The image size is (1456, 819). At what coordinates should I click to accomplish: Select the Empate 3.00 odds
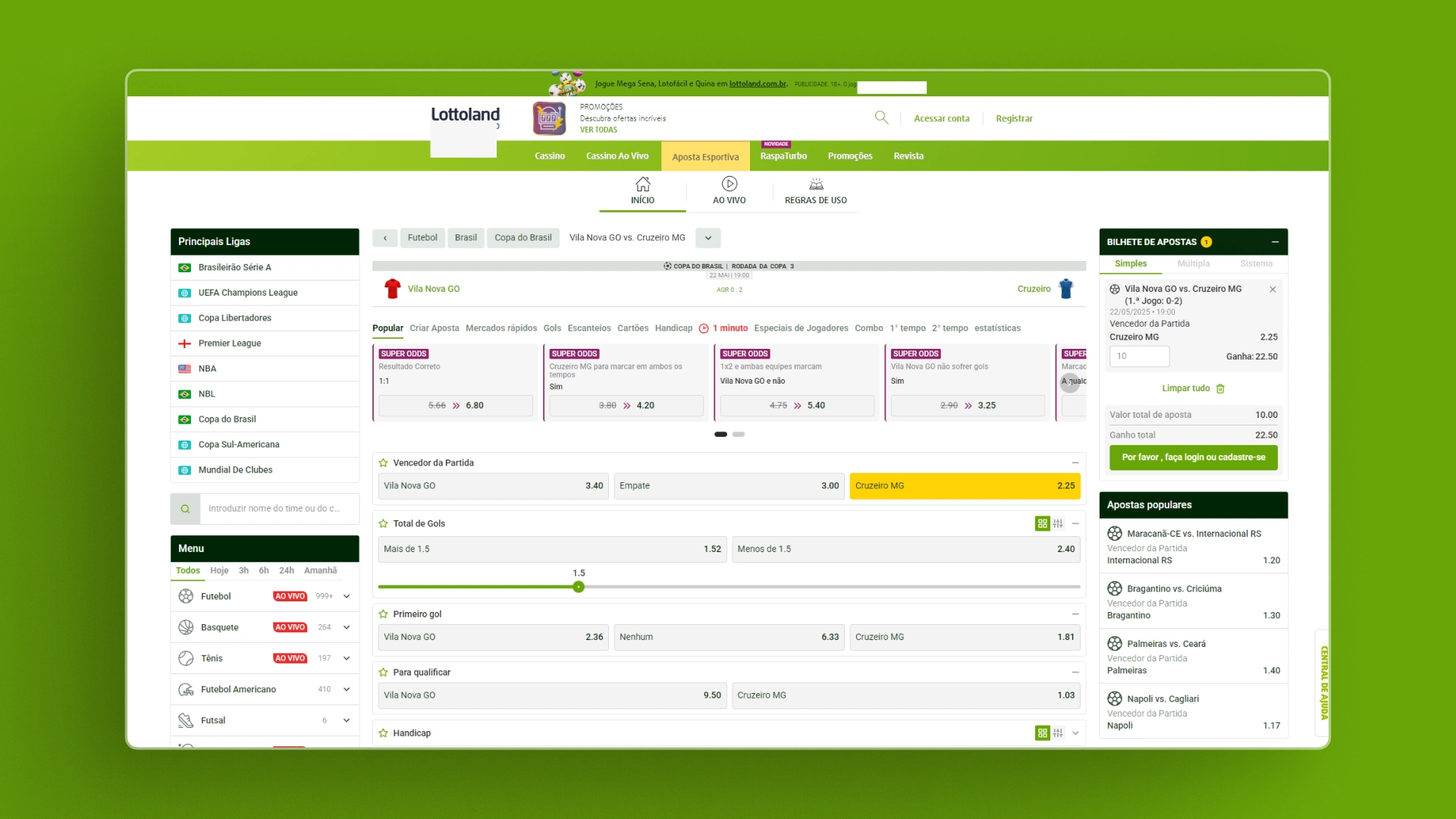[x=729, y=486]
